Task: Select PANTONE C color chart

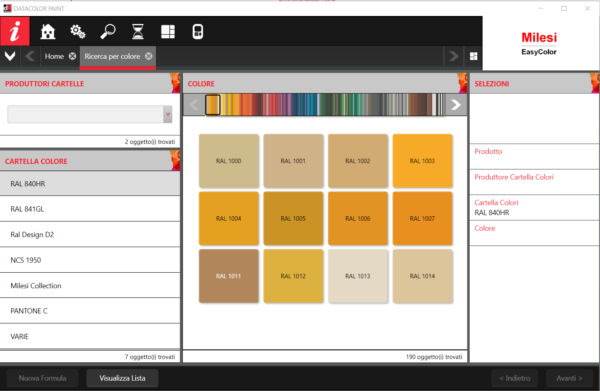Action: pyautogui.click(x=90, y=311)
